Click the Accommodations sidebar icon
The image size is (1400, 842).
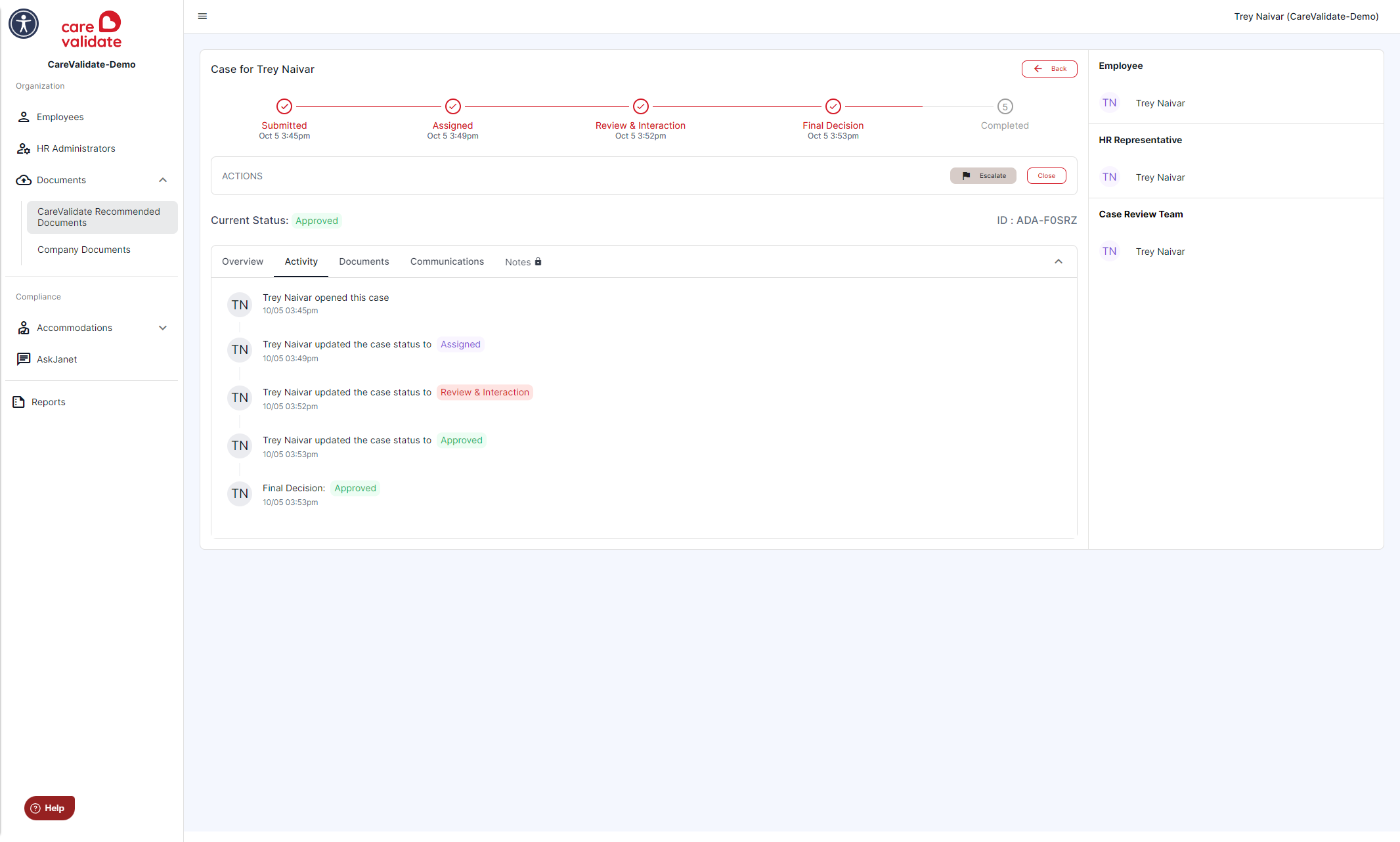[x=24, y=328]
